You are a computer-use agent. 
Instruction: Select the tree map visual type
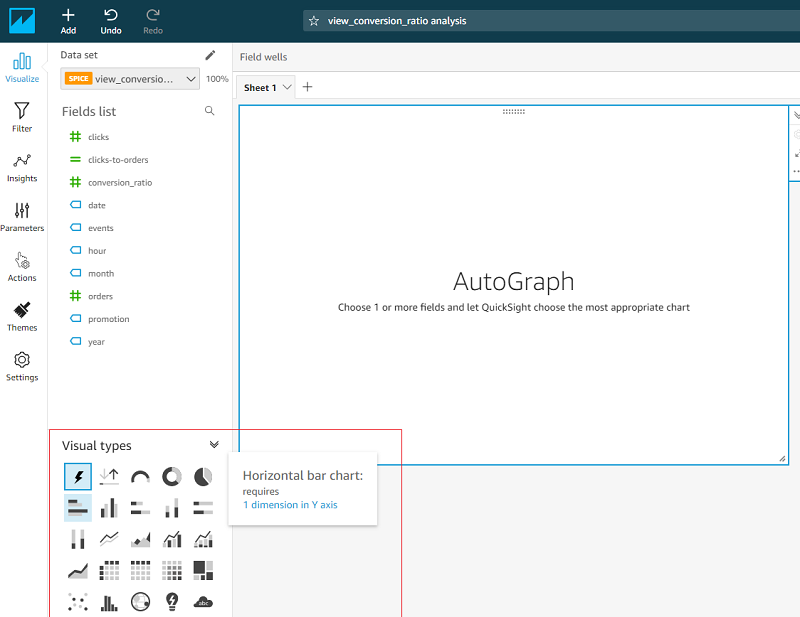point(203,570)
